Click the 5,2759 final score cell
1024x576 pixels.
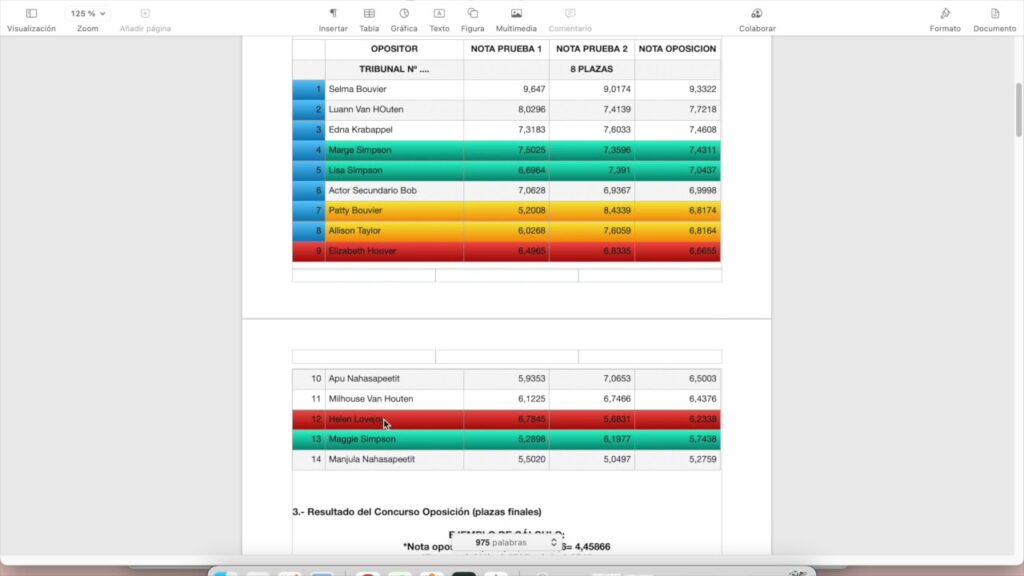pos(677,460)
